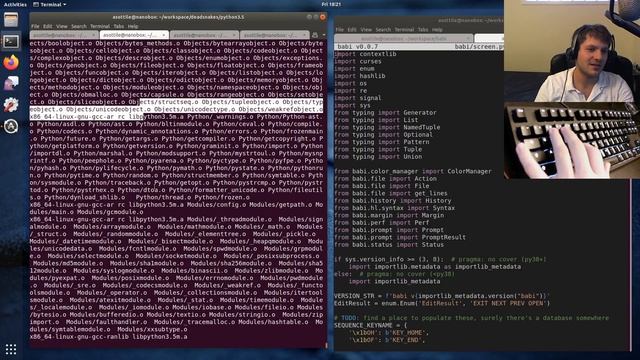The height and width of the screenshot is (360, 640).
Task: Click the 'babi v0.0.7' status header text
Action: click(358, 47)
